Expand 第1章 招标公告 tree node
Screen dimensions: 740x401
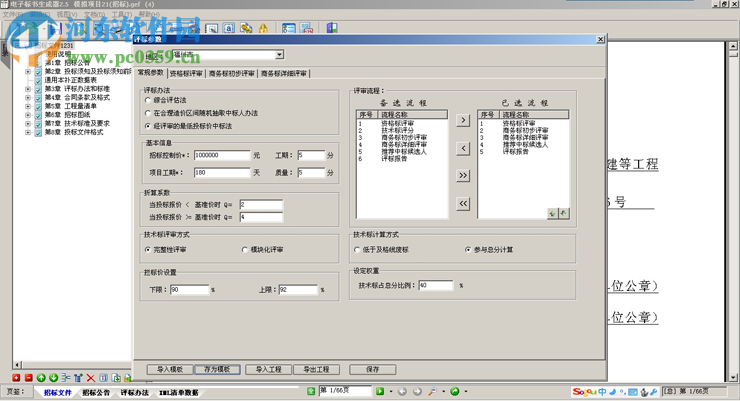pos(29,63)
